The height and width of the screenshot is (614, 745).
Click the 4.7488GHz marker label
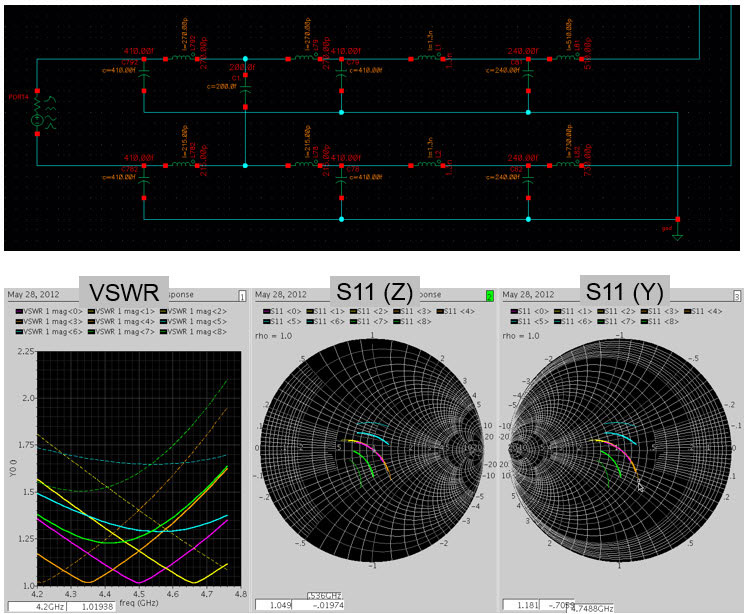pyautogui.click(x=590, y=608)
